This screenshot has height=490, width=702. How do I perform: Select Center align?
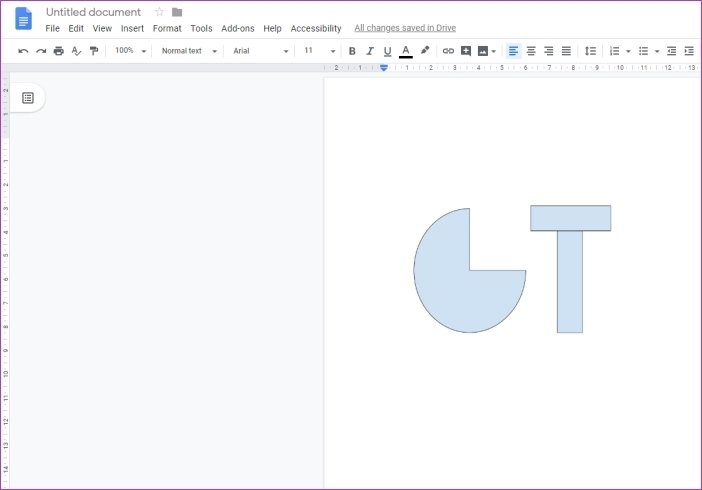pyautogui.click(x=531, y=51)
